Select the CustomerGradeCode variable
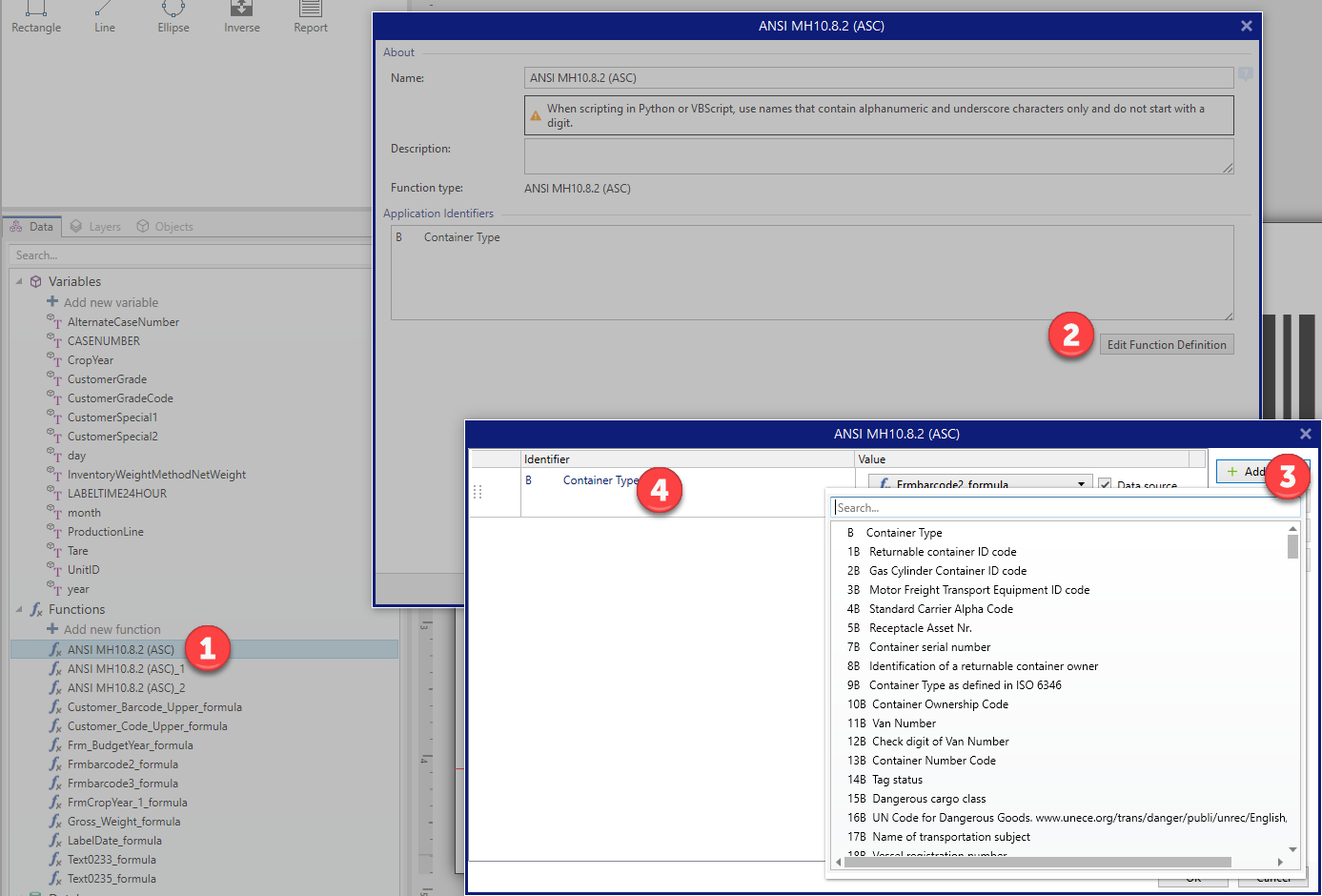Screen dimensions: 1322x896 120,398
